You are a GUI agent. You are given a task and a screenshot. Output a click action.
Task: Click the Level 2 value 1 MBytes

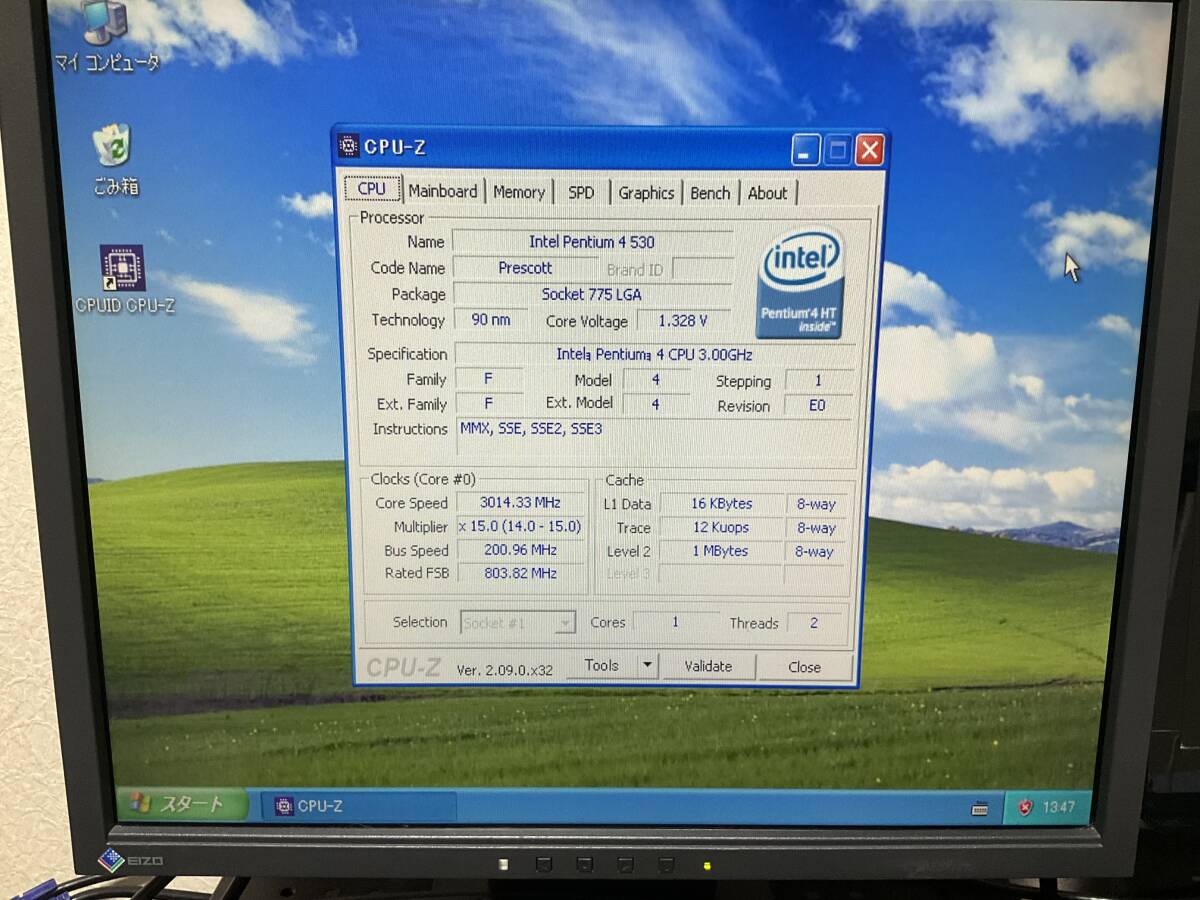(722, 551)
